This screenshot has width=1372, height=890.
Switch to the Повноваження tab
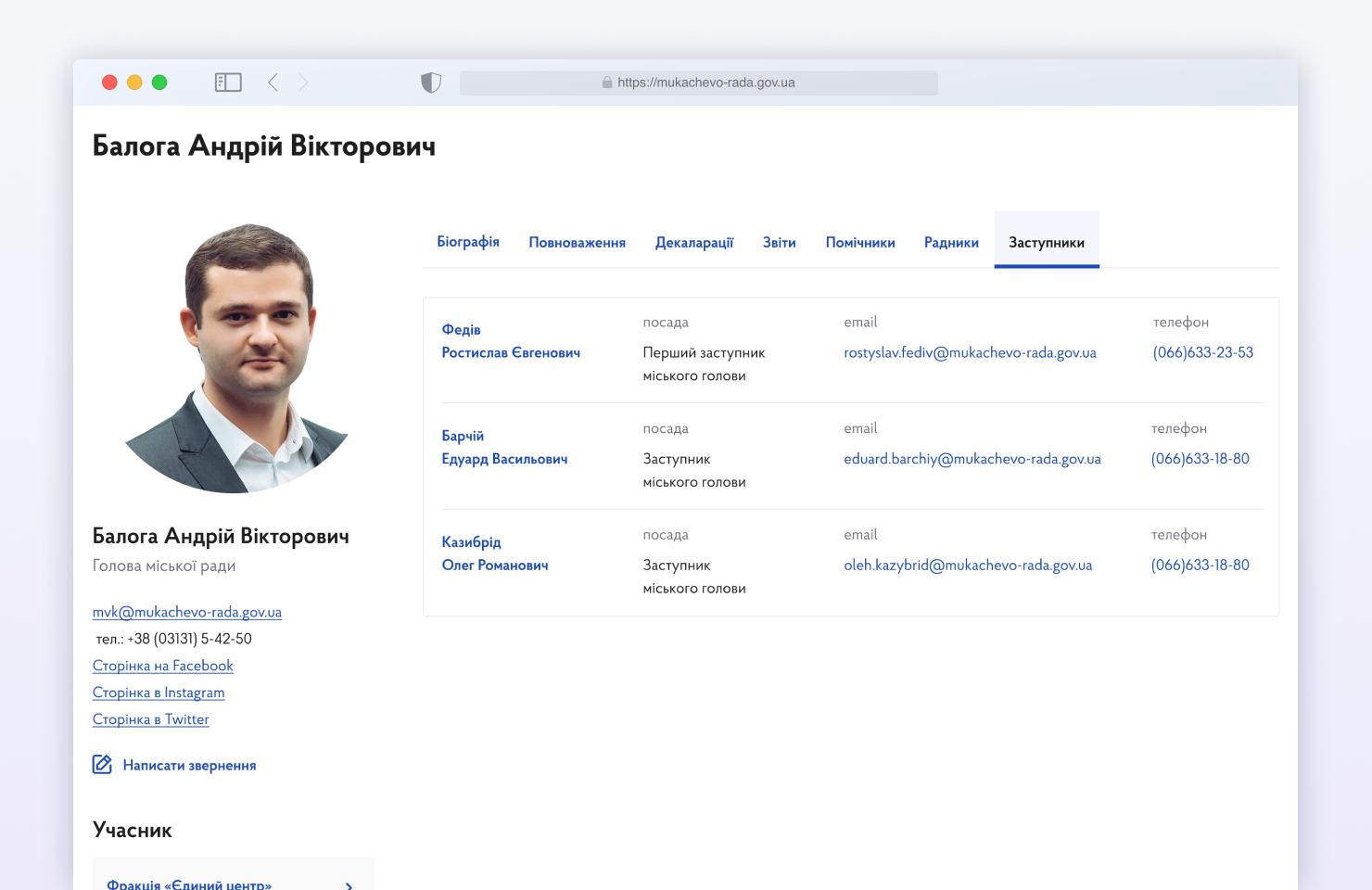pyautogui.click(x=578, y=242)
